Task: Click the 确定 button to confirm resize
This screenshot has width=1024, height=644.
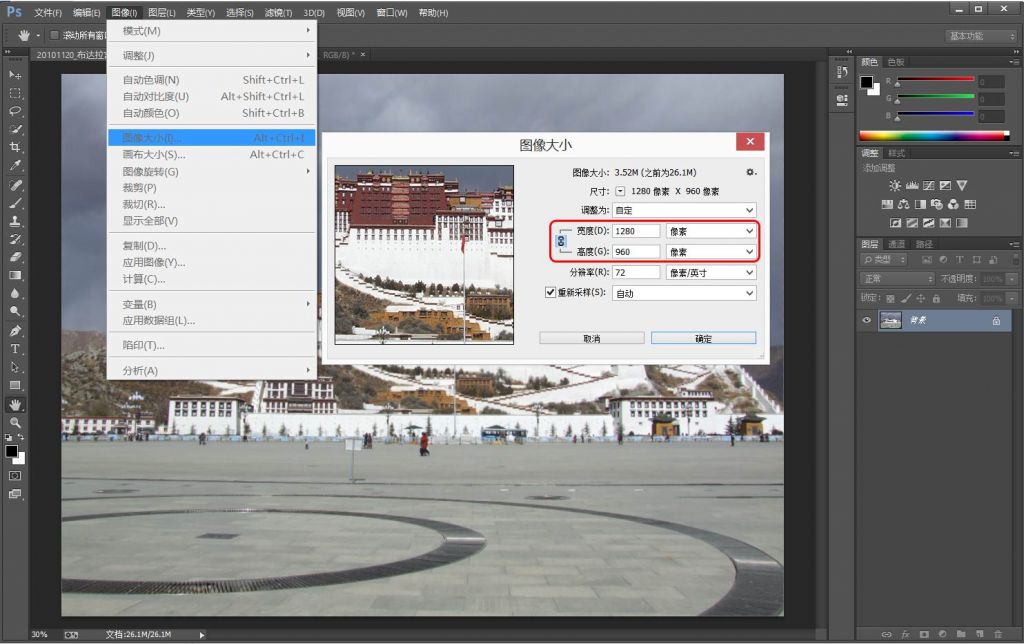Action: point(703,338)
